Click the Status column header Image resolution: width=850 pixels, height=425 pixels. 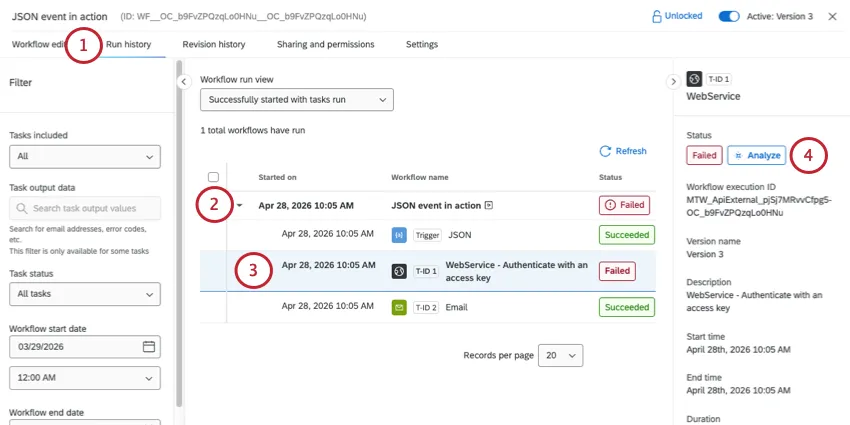tap(610, 177)
